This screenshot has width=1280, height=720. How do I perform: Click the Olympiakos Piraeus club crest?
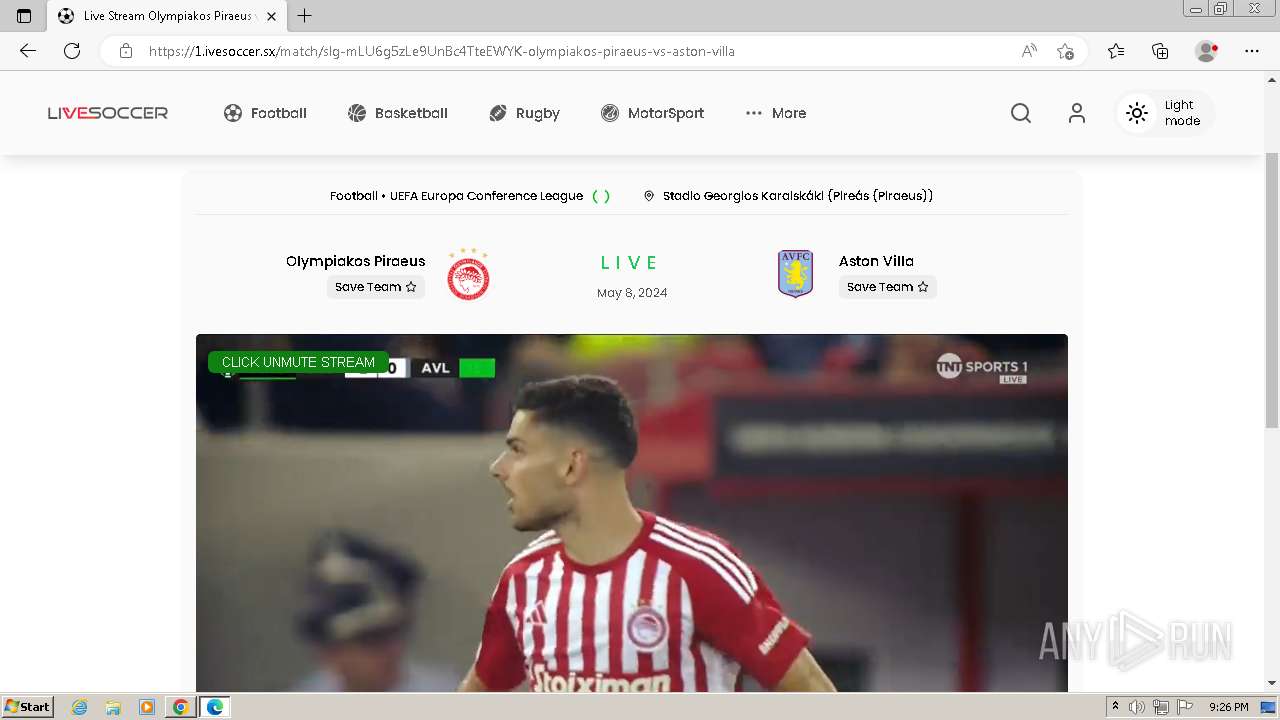pyautogui.click(x=468, y=274)
